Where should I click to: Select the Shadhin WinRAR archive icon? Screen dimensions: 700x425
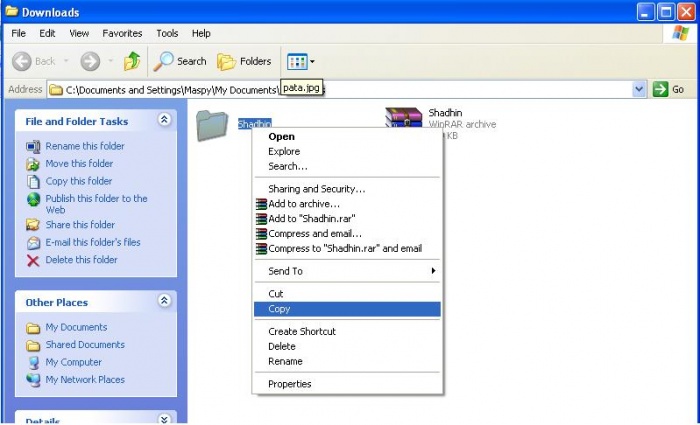tap(404, 117)
